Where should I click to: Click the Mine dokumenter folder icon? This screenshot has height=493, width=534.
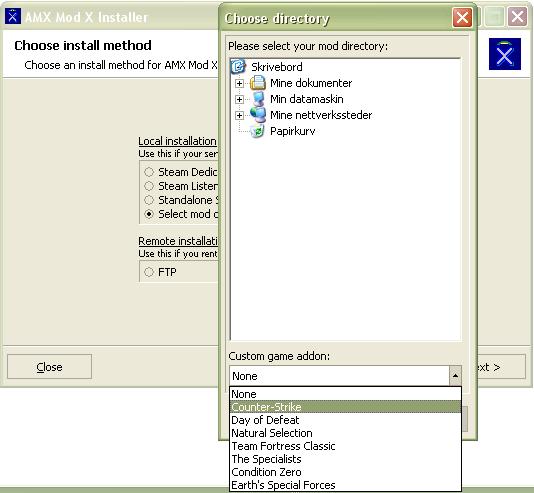click(x=257, y=83)
